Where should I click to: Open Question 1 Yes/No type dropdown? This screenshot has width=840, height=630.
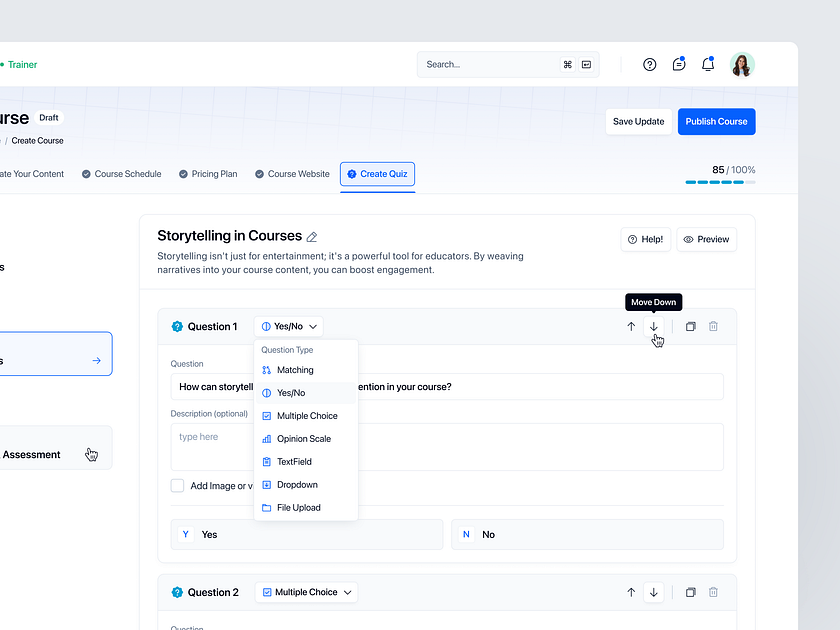coord(289,326)
